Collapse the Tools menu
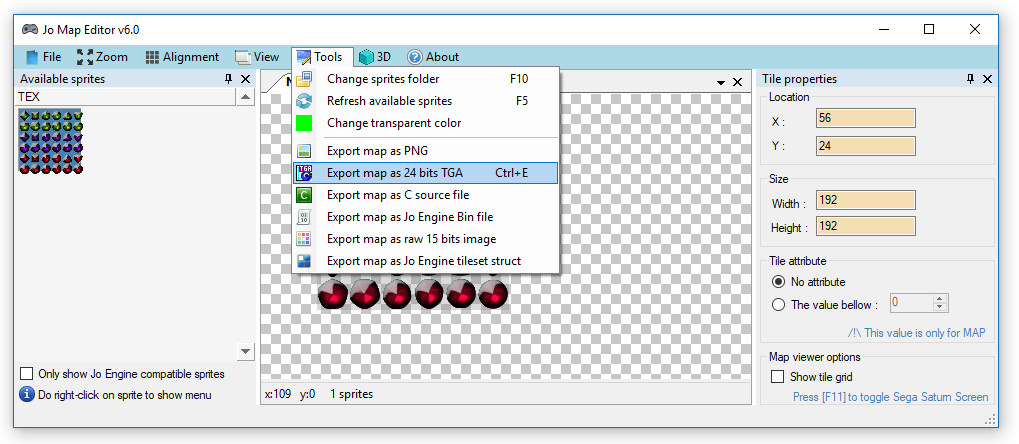This screenshot has width=1019, height=444. (322, 57)
